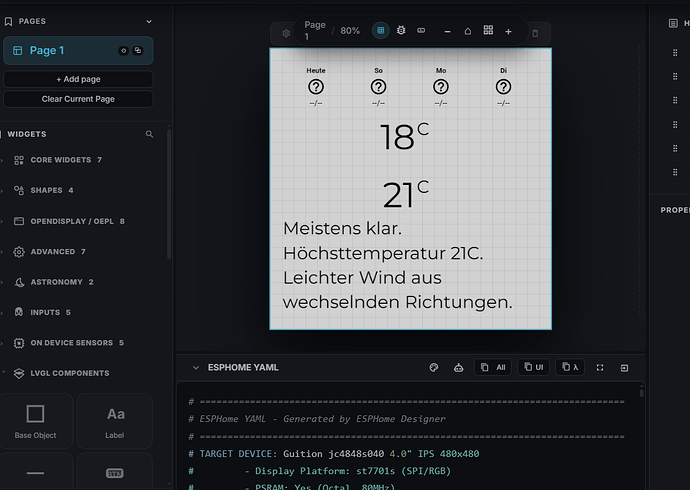This screenshot has height=490, width=690.
Task: Copy lambda code with the λ button
Action: pos(570,367)
